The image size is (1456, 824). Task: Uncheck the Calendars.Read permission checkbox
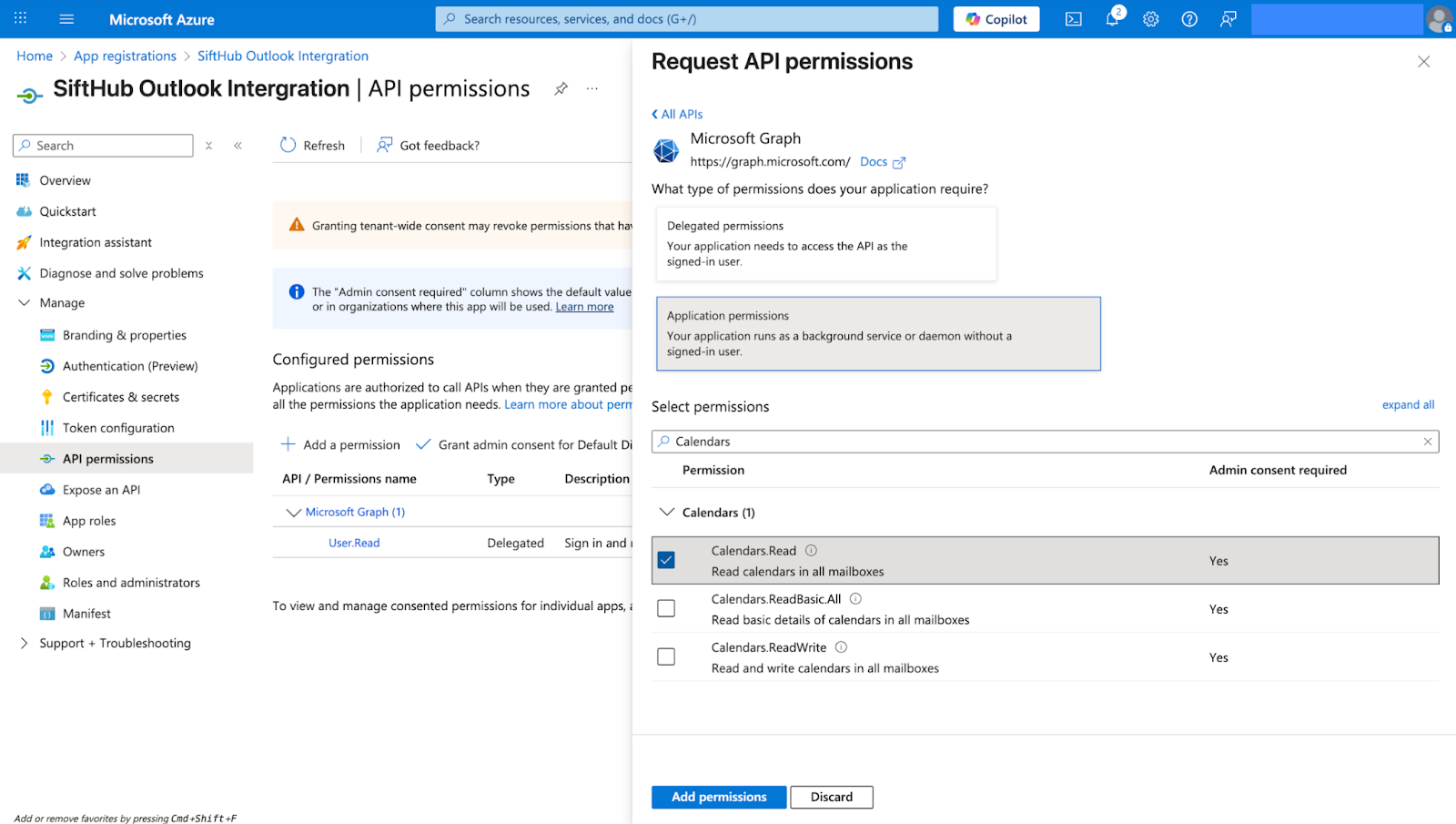click(666, 560)
